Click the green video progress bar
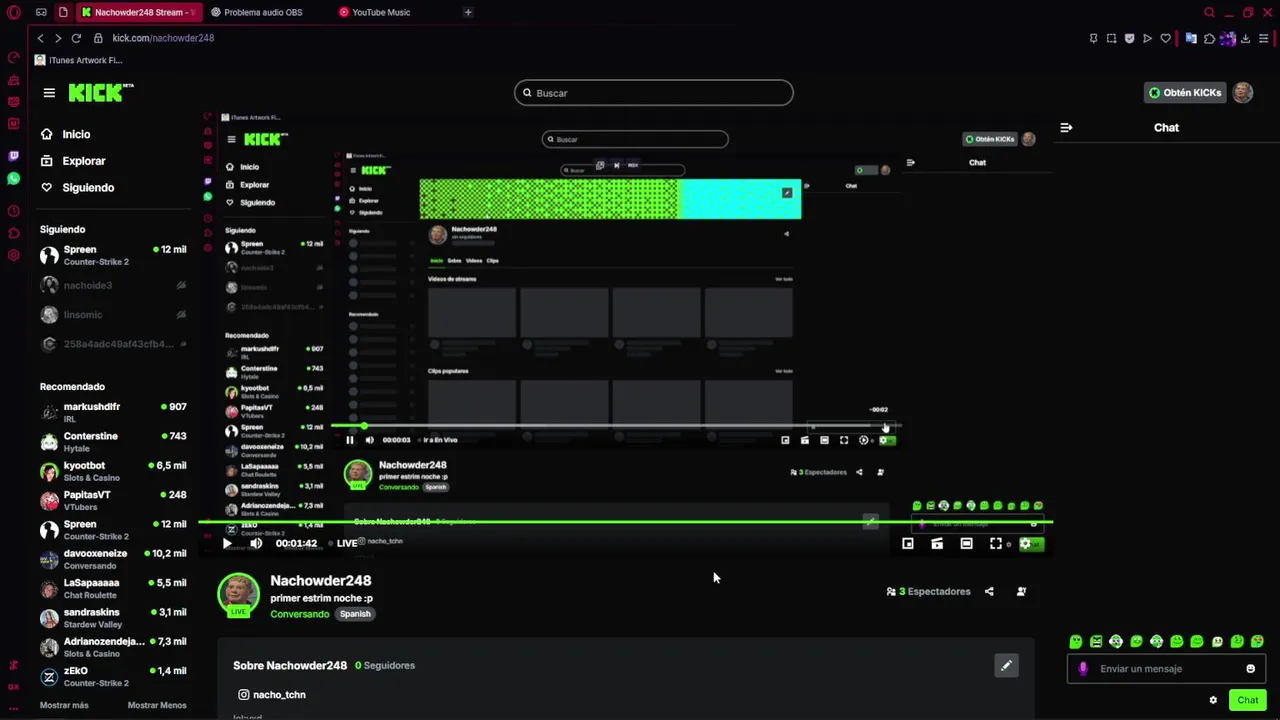This screenshot has height=720, width=1280. (625, 521)
